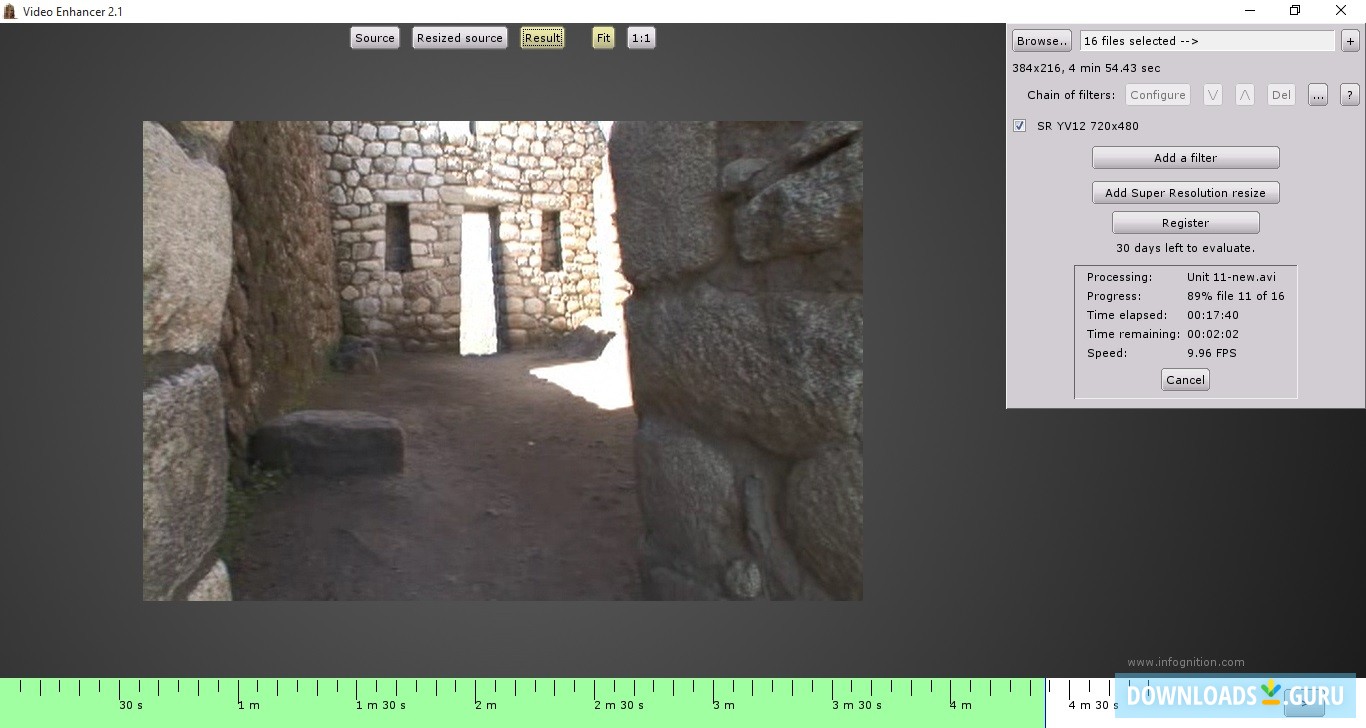The width and height of the screenshot is (1366, 728).
Task: Click the 16 files selected field
Action: click(x=1207, y=41)
